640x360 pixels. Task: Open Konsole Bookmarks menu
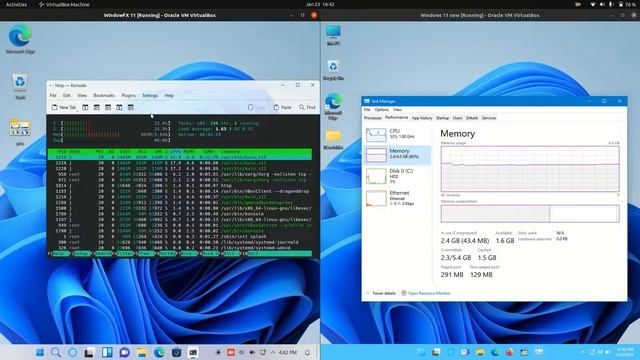click(x=104, y=96)
